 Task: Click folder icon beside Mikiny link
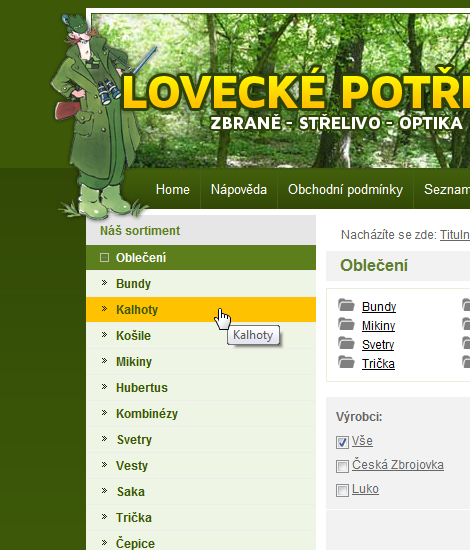pyautogui.click(x=347, y=324)
